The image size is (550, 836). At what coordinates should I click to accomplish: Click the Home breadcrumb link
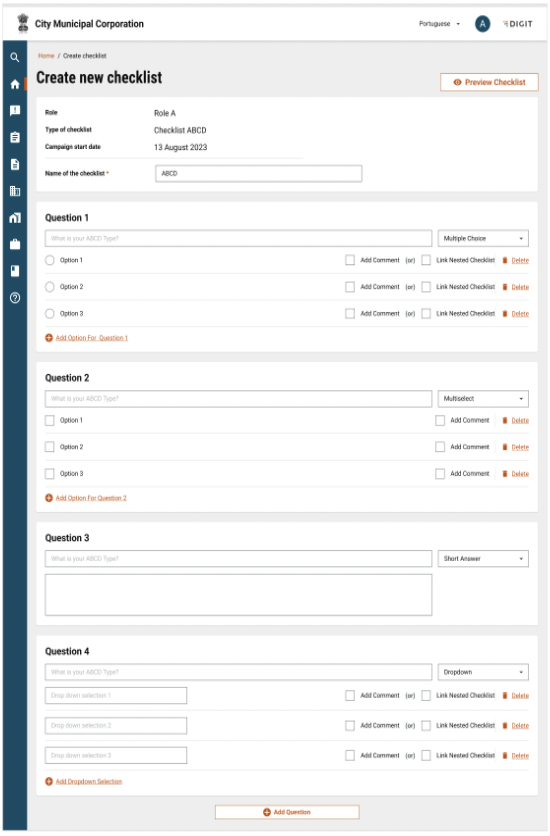point(46,55)
